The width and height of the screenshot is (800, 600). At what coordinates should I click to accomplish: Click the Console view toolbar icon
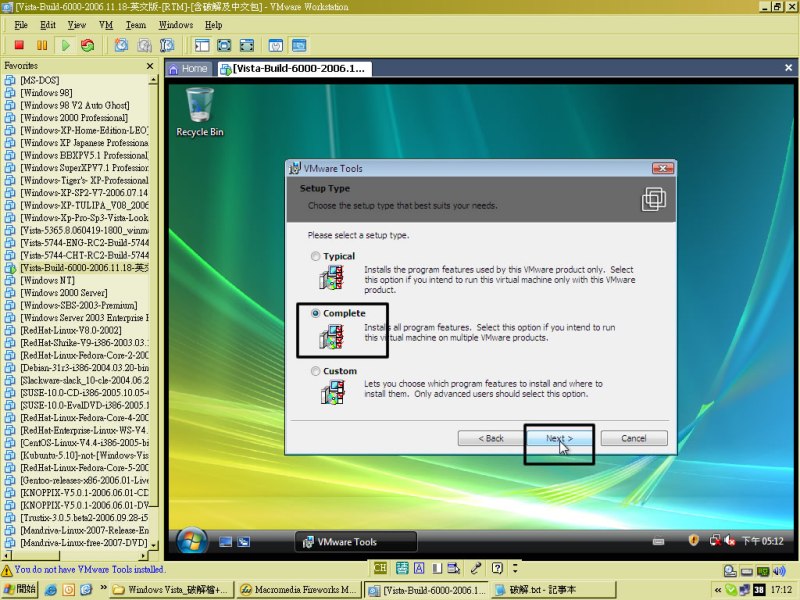[x=299, y=45]
